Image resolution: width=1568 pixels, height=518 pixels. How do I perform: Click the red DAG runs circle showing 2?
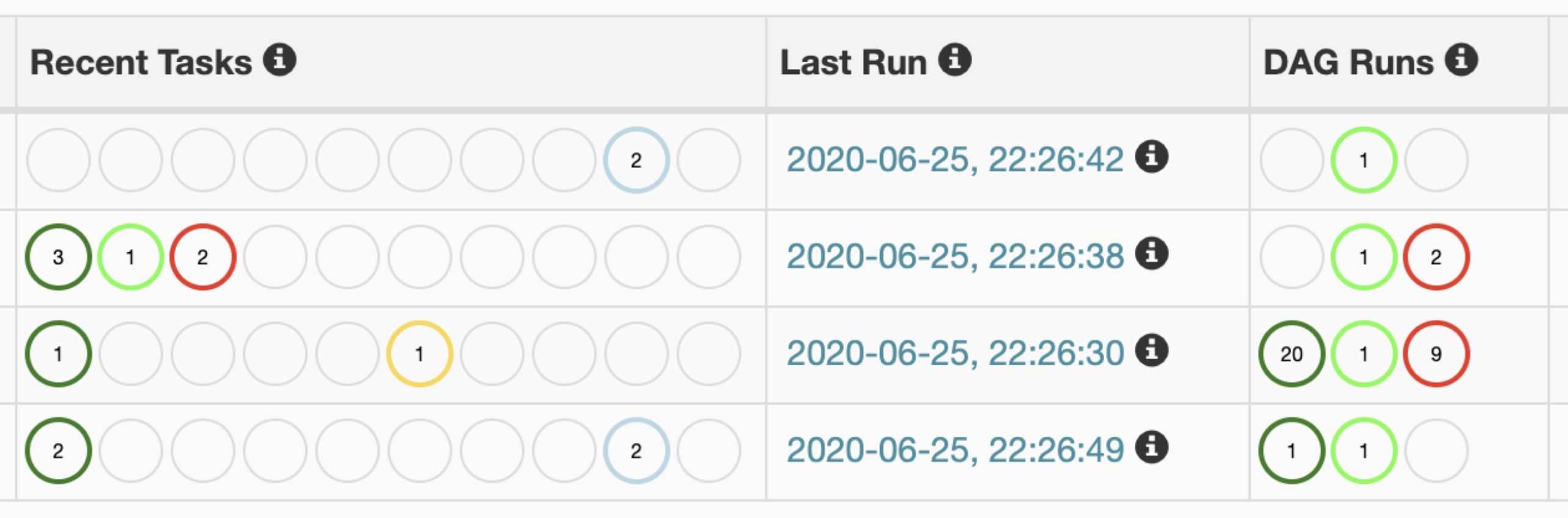(x=1436, y=257)
